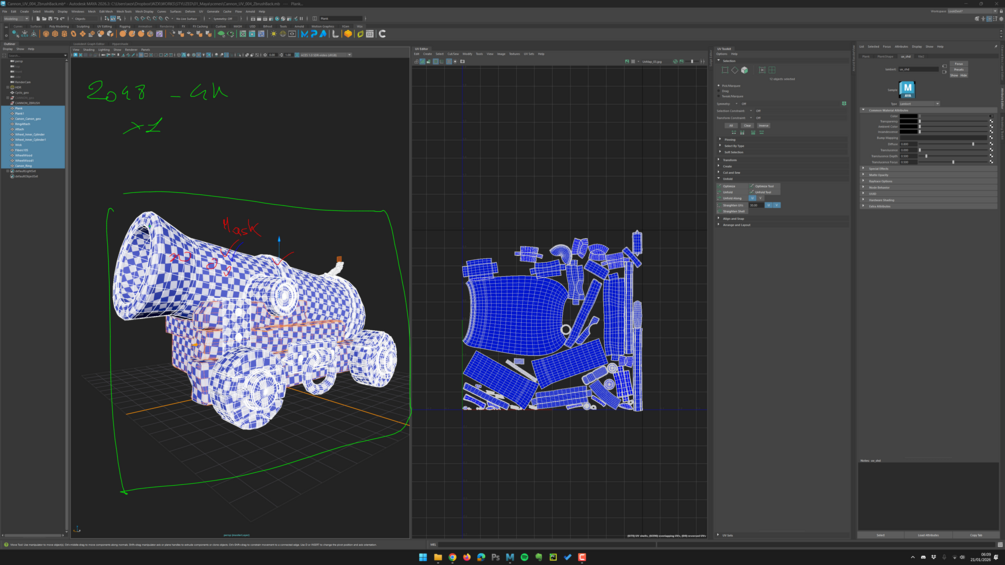Click the Unfold button in UV Toolkit

point(729,192)
